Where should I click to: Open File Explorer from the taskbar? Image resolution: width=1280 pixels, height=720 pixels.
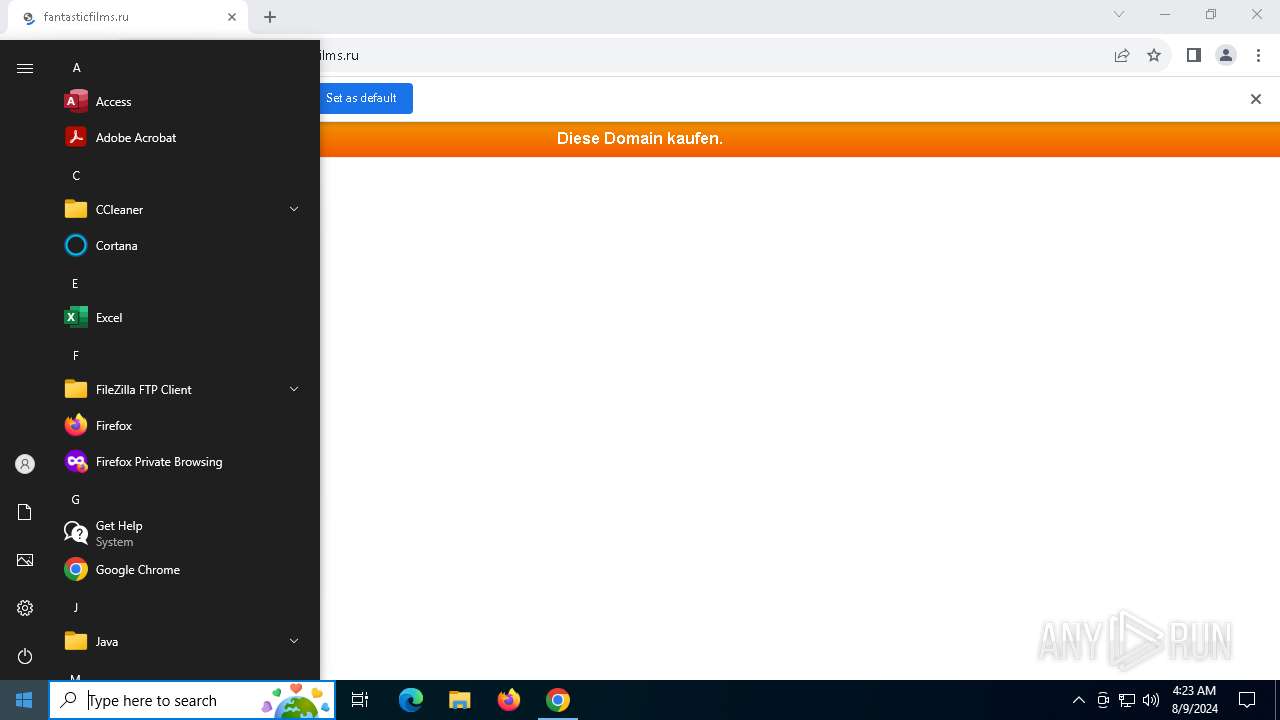pyautogui.click(x=460, y=700)
